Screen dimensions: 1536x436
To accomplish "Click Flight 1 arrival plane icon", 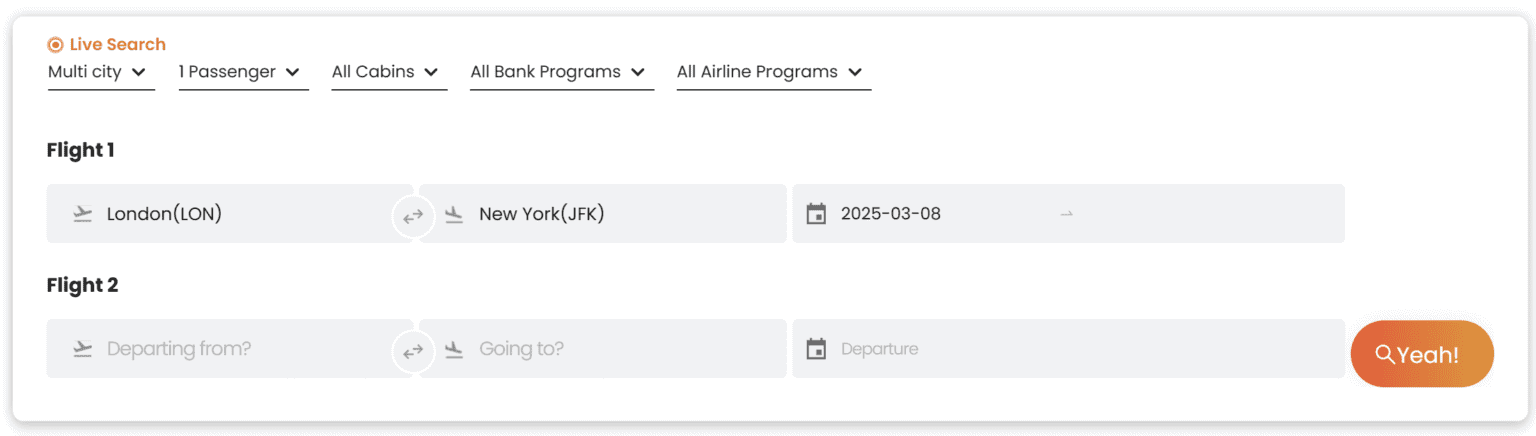I will pyautogui.click(x=454, y=214).
